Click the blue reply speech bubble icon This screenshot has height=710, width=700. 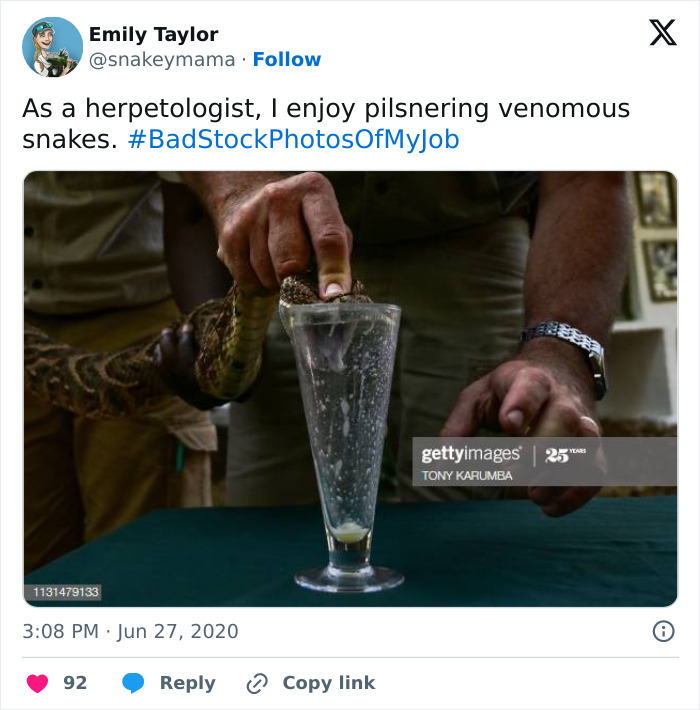pyautogui.click(x=133, y=683)
